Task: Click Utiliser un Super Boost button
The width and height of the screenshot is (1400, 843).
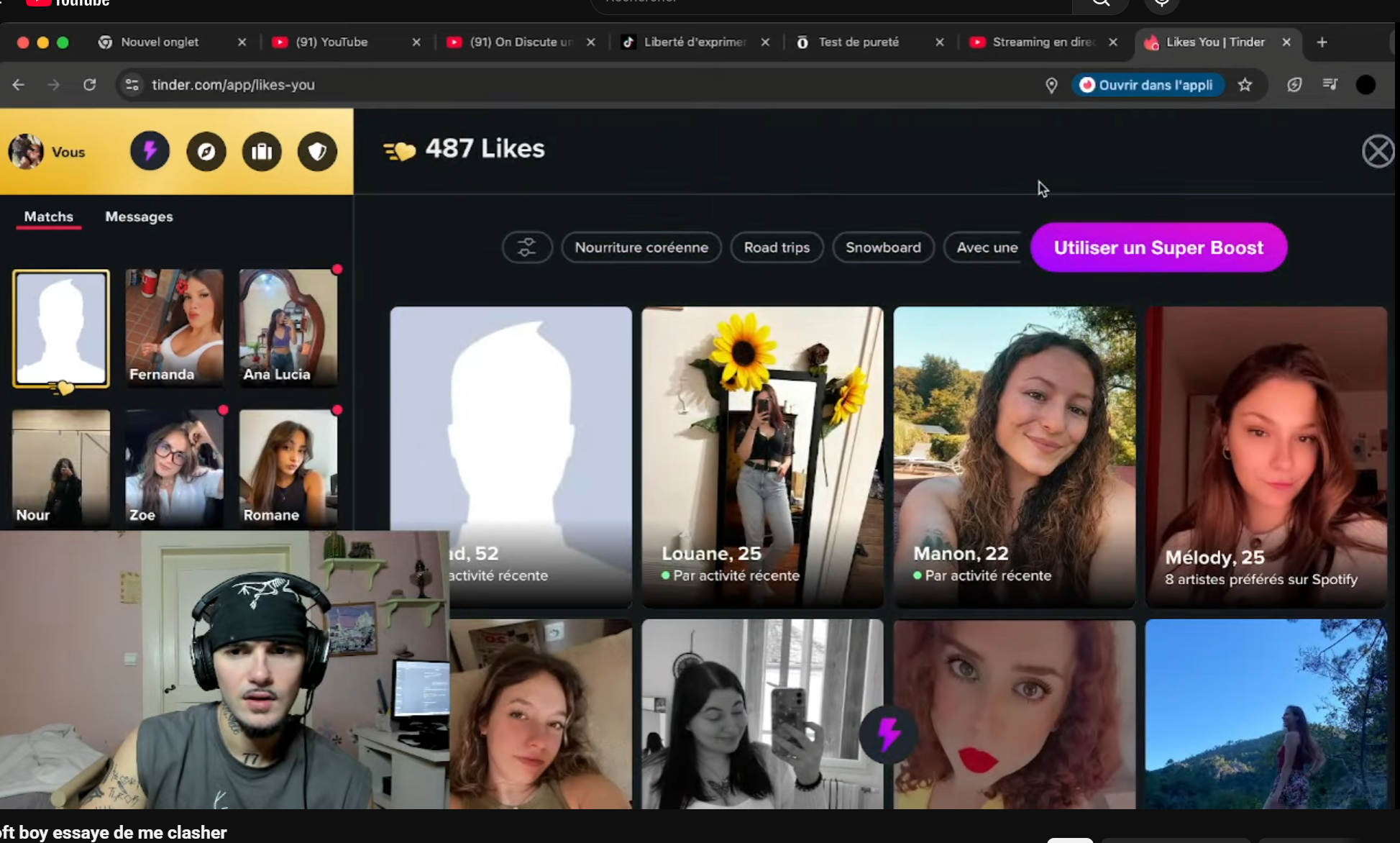Action: (1158, 247)
